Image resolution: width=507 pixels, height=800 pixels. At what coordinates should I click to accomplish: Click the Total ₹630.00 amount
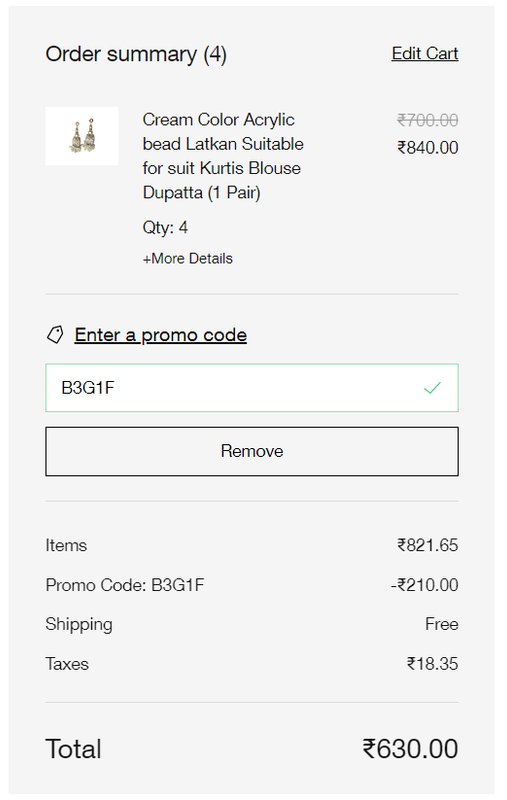pyautogui.click(x=410, y=749)
